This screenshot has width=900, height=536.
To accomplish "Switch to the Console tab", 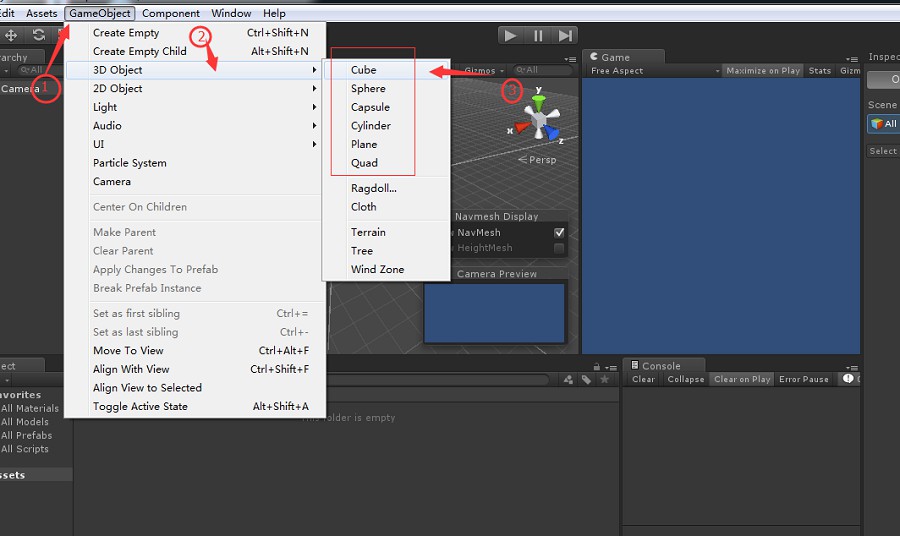I will tap(663, 366).
